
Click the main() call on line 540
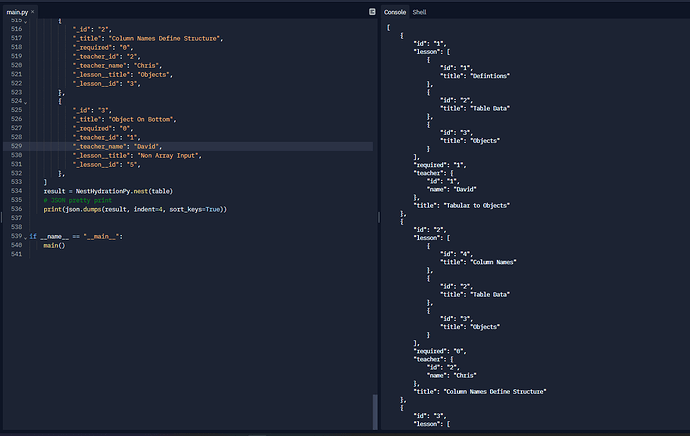point(54,245)
